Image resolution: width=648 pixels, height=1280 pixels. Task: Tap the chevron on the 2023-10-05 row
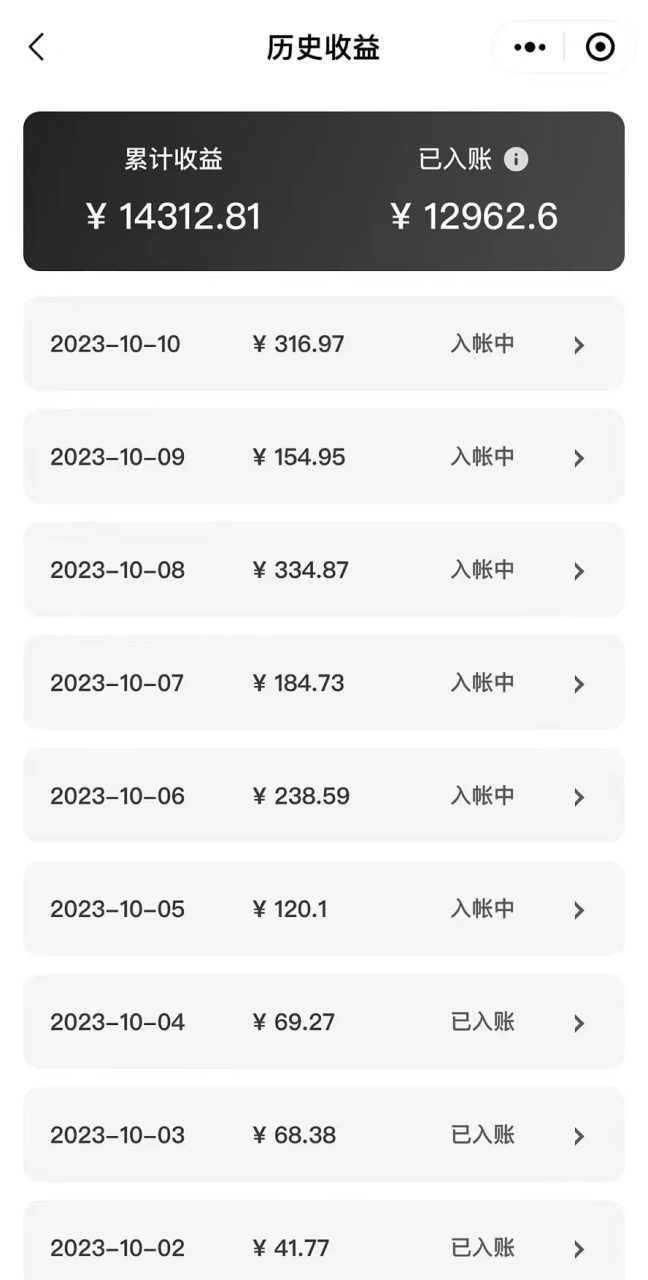tap(579, 910)
